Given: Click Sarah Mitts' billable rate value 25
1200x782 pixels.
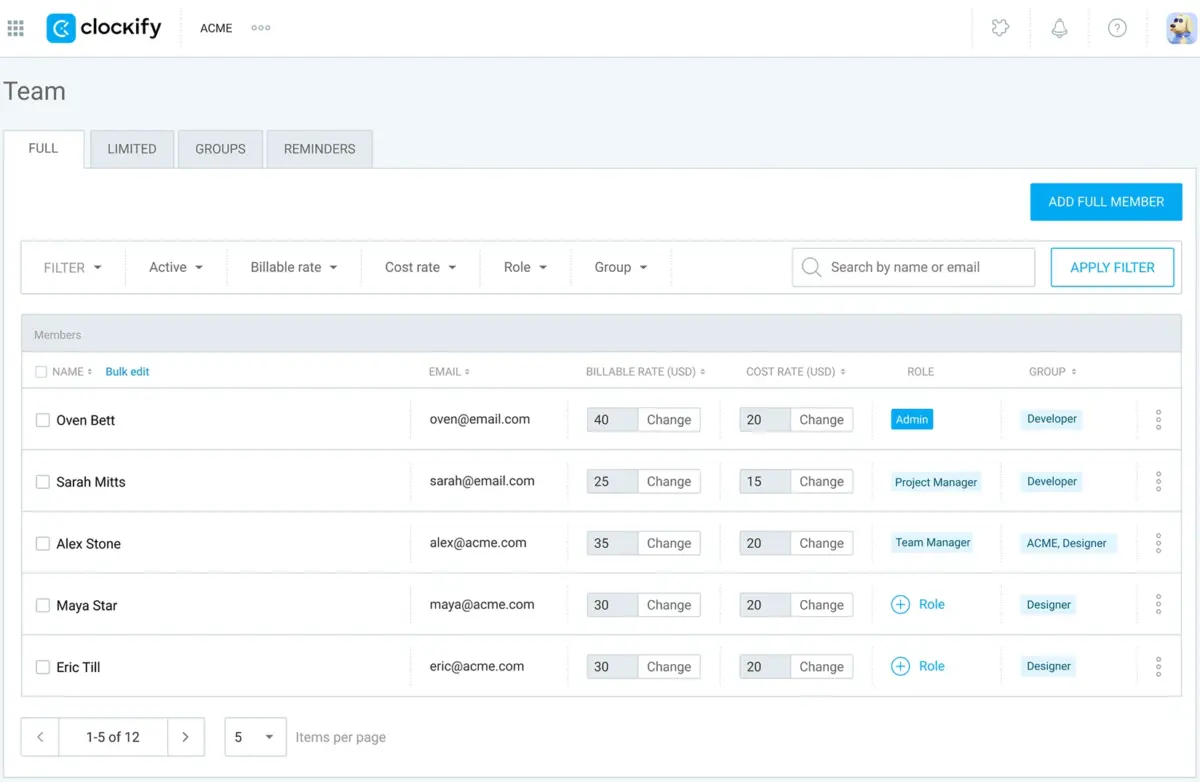Looking at the screenshot, I should 612,482.
